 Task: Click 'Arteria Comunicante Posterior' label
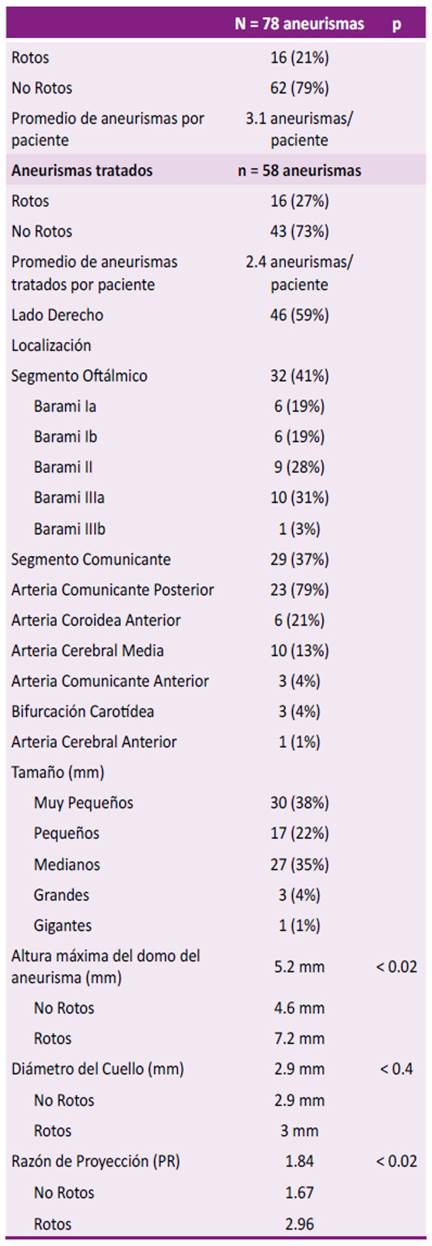click(112, 590)
